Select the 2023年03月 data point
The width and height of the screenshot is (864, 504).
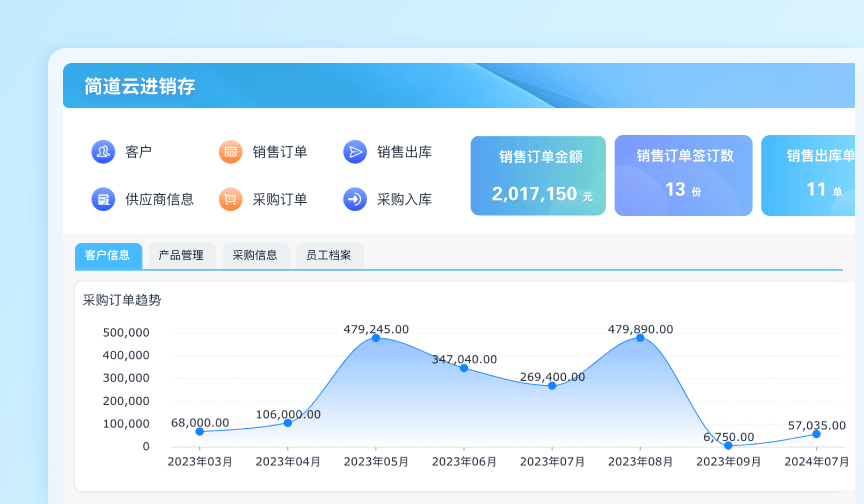(200, 431)
